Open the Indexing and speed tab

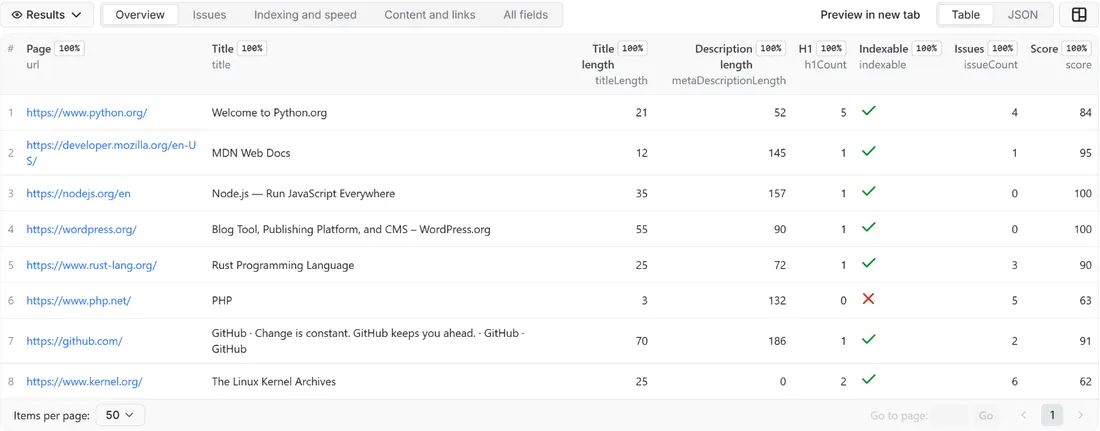pyautogui.click(x=305, y=15)
